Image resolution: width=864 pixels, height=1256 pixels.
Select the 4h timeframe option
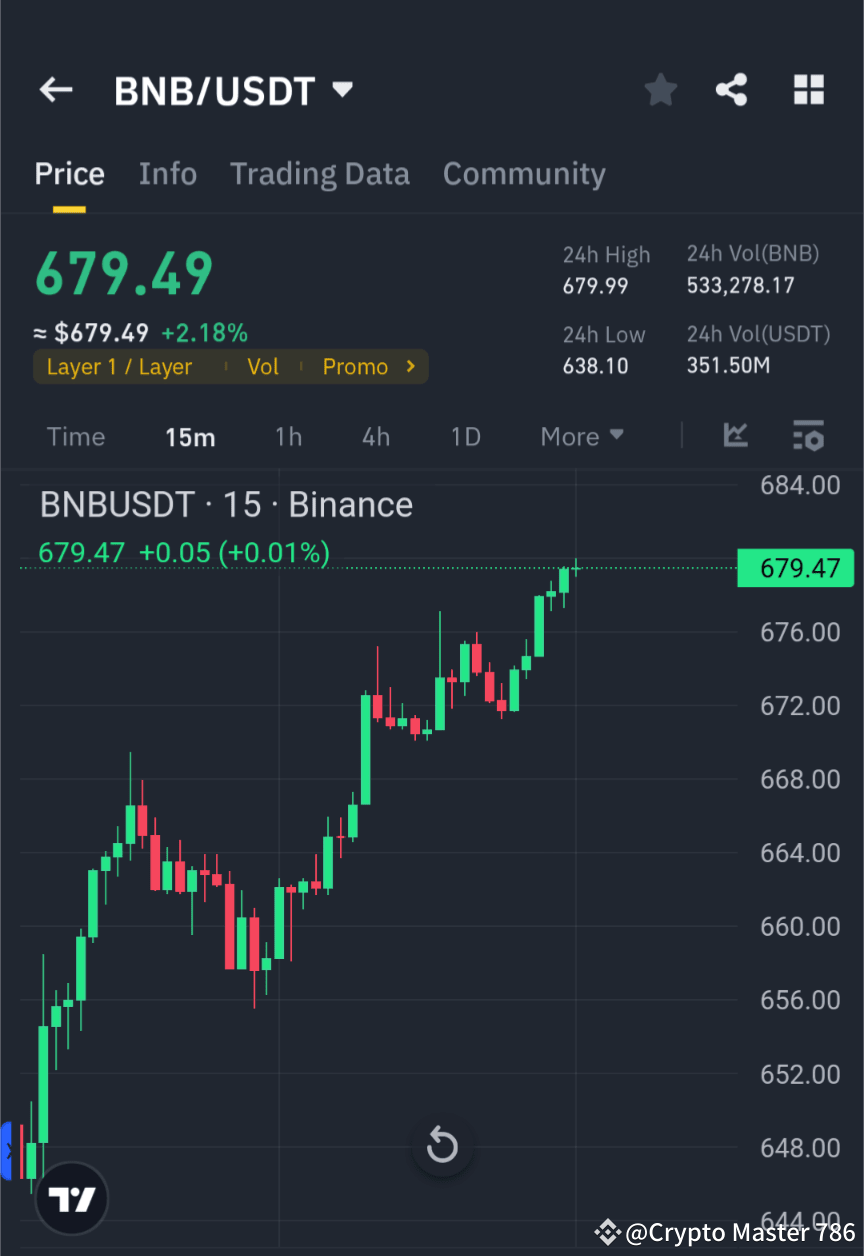(x=376, y=436)
